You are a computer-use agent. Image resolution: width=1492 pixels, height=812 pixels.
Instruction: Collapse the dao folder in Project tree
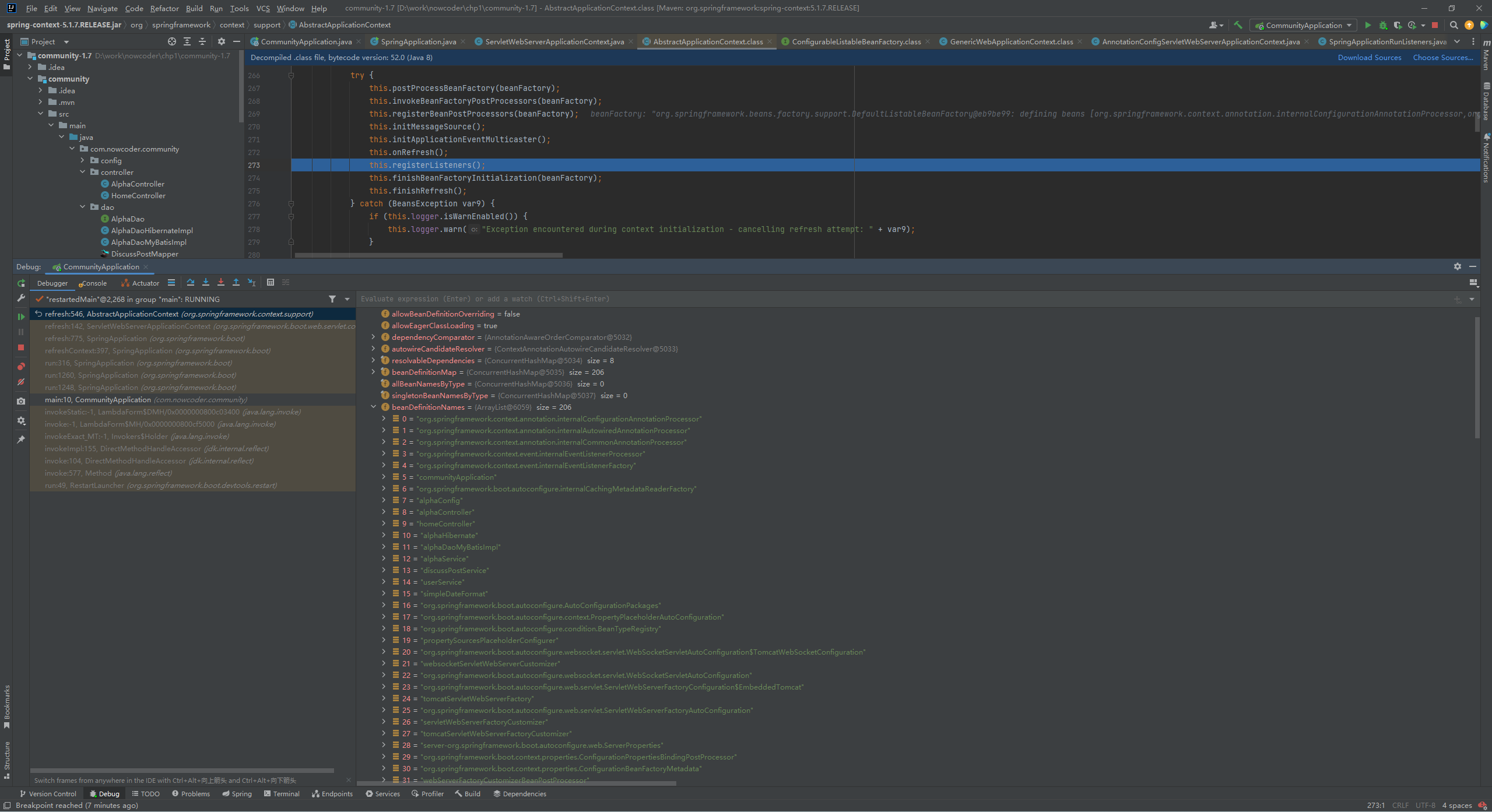(83, 207)
